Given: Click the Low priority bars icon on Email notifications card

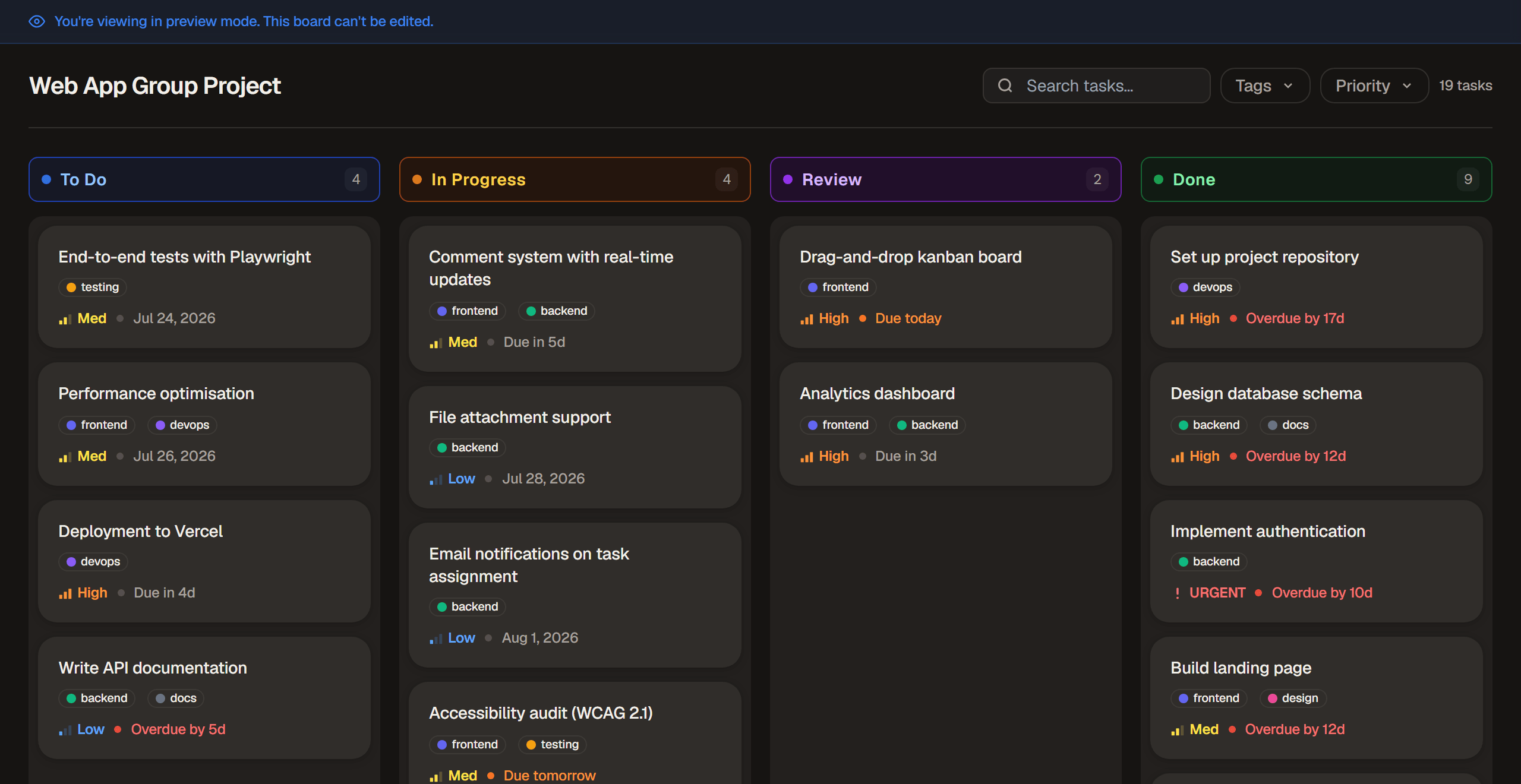Looking at the screenshot, I should 436,638.
